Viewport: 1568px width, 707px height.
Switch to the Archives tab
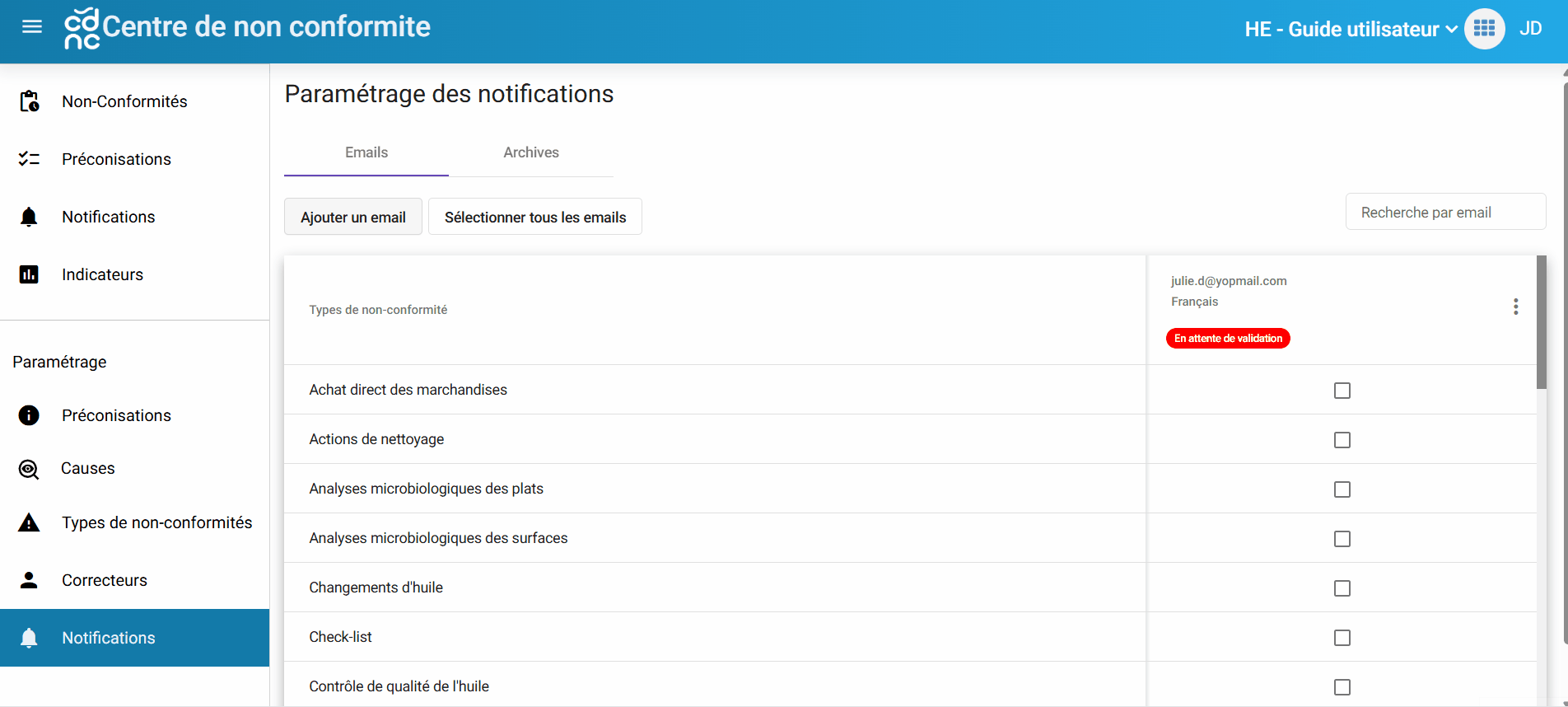[531, 152]
